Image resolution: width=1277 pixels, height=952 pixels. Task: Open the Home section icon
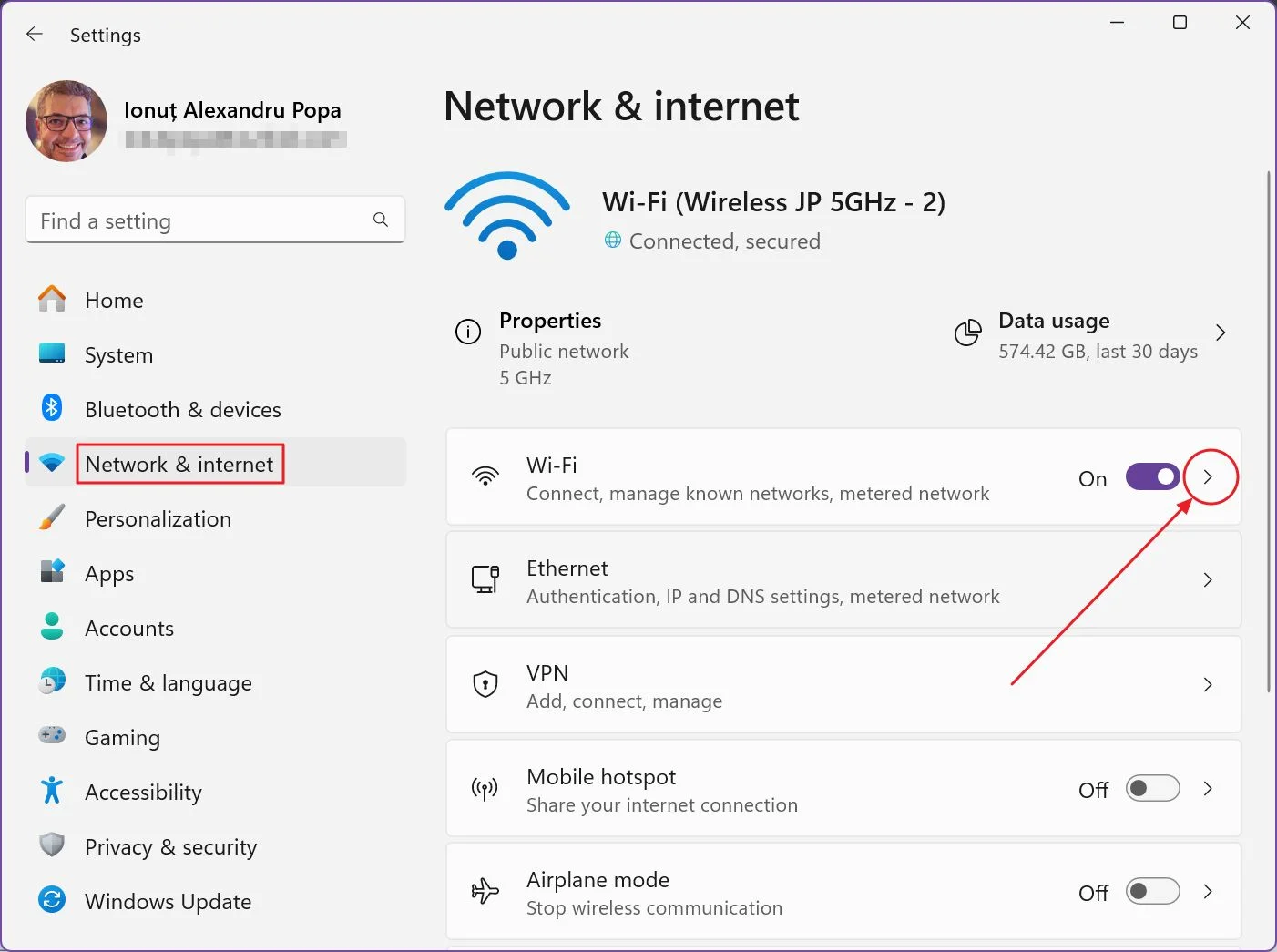coord(52,299)
